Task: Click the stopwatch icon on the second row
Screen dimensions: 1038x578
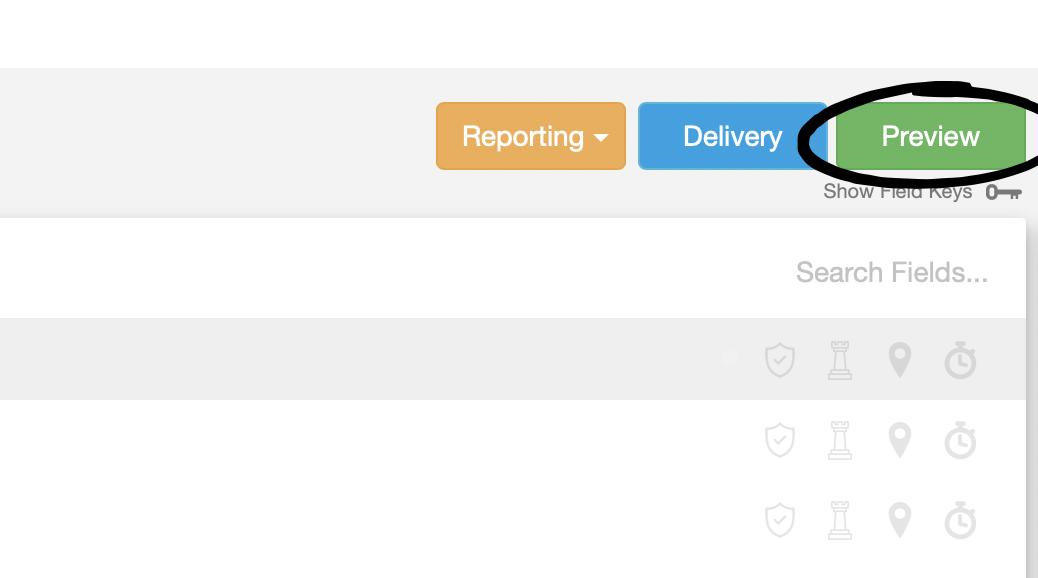Action: [x=960, y=440]
